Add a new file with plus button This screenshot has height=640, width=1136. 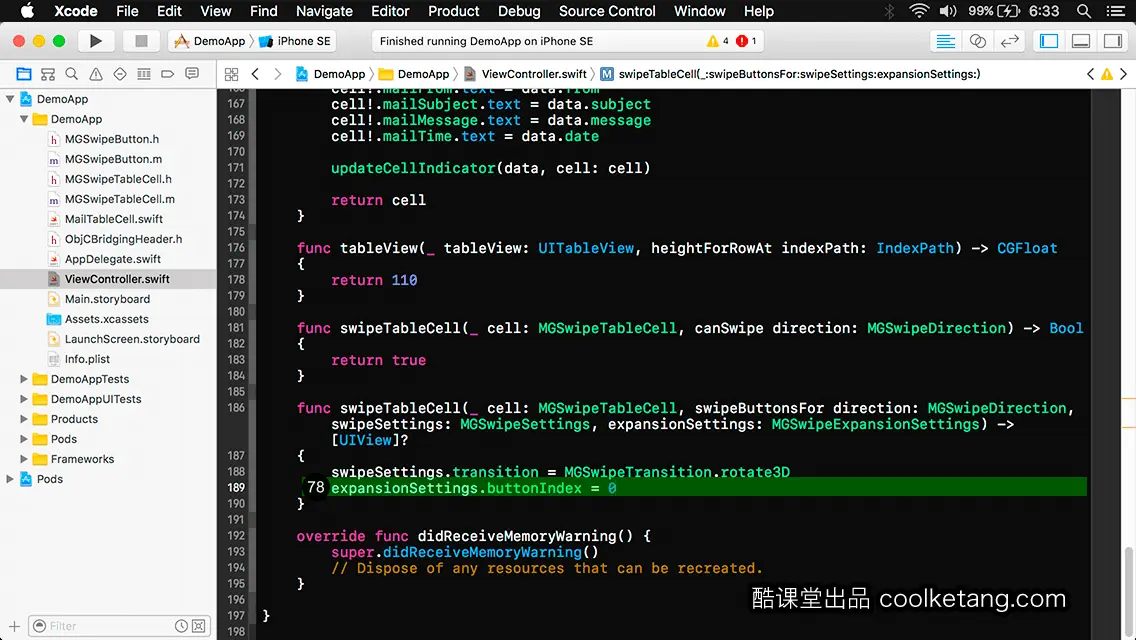tap(14, 626)
